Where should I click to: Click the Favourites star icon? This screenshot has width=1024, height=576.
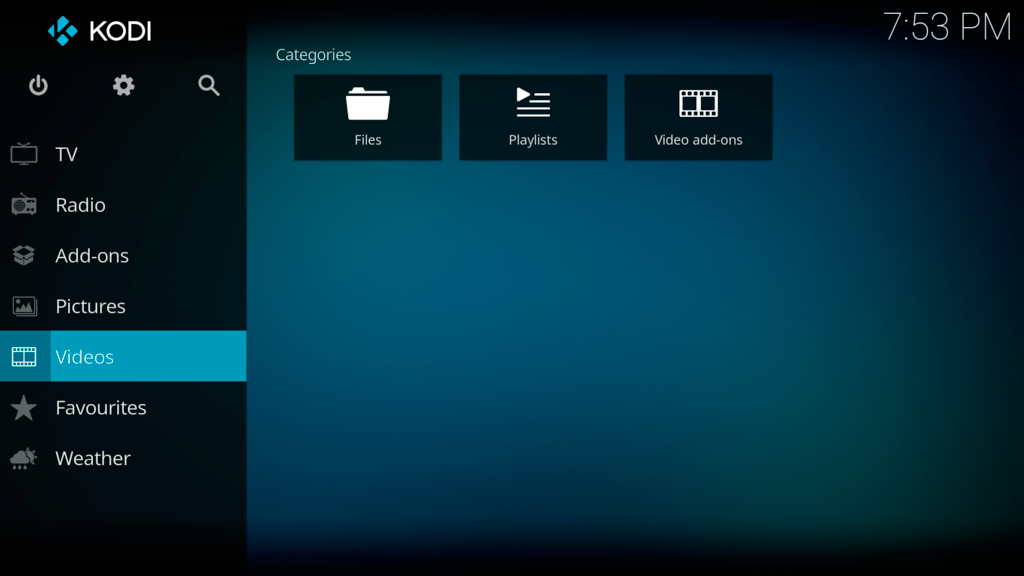point(24,408)
